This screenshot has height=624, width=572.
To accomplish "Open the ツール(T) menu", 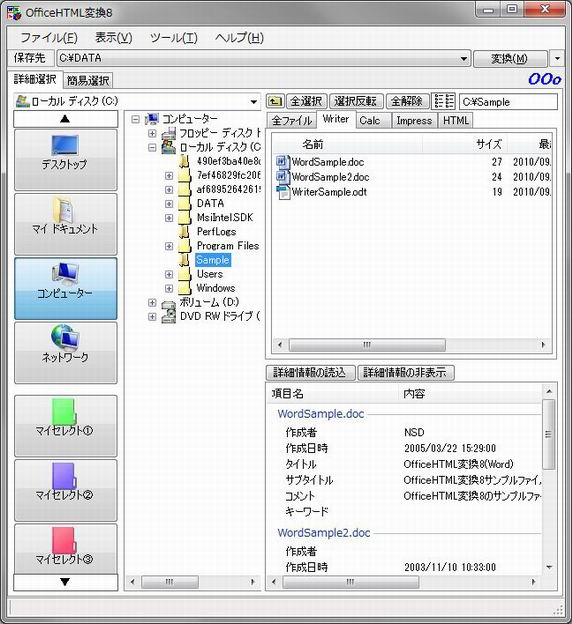I will 174,38.
